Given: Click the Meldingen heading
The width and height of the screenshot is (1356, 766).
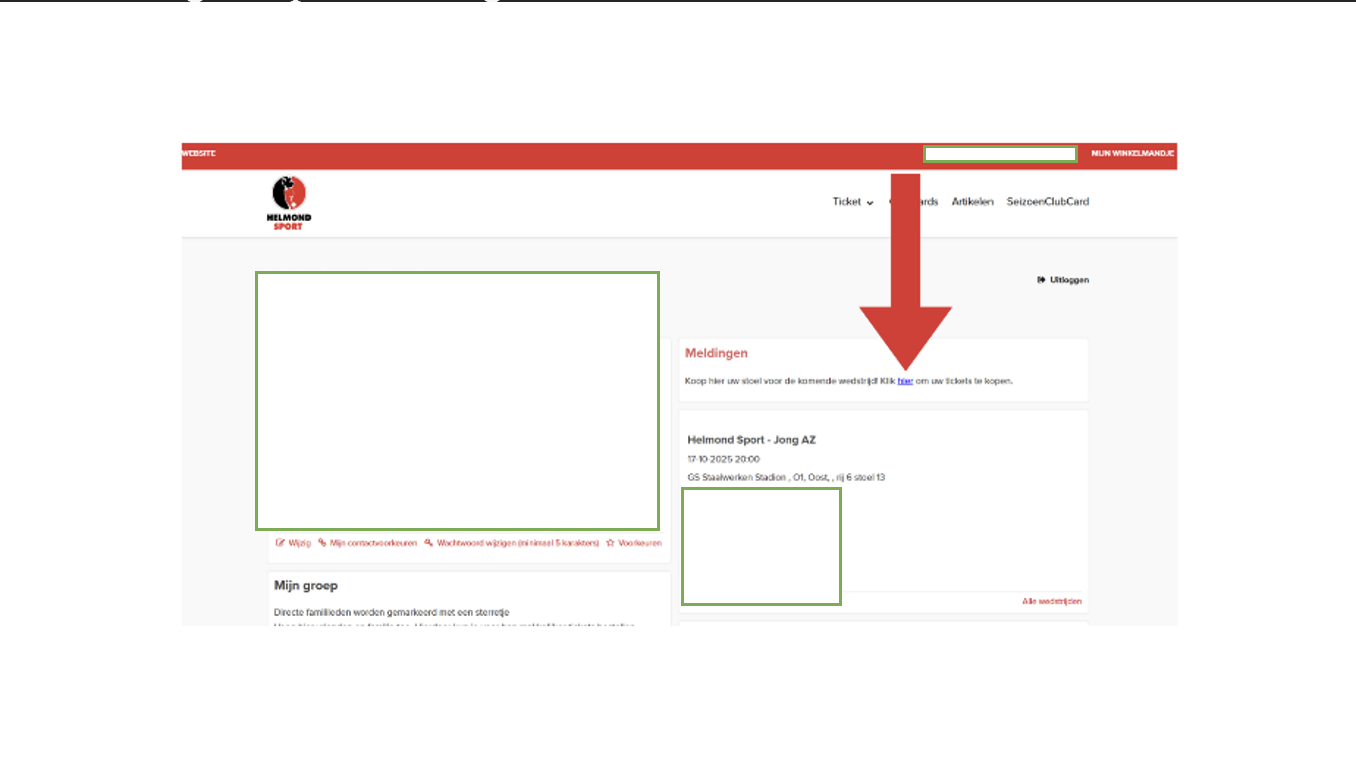Looking at the screenshot, I should pyautogui.click(x=716, y=353).
